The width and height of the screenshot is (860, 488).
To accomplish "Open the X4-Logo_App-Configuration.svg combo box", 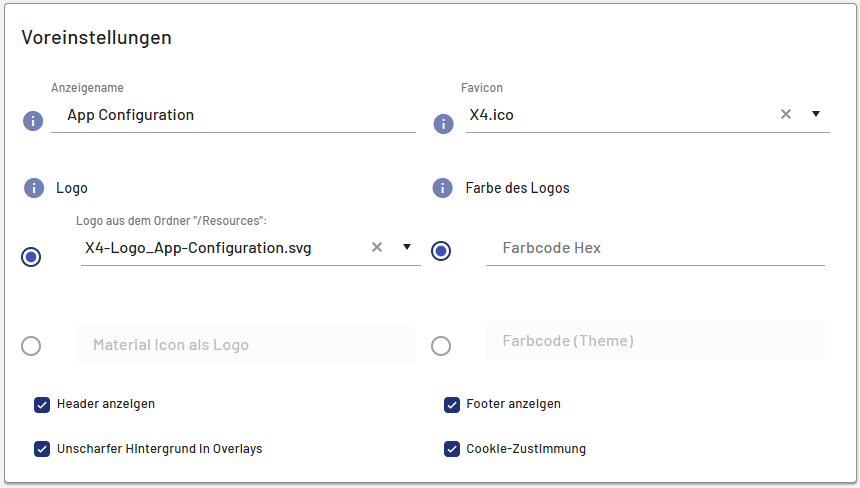I will [x=220, y=248].
